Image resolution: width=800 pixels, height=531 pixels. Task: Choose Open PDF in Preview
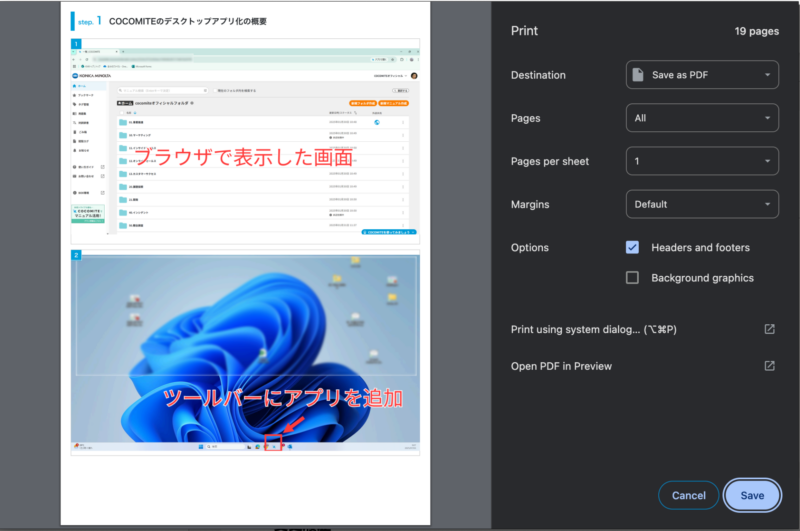tap(561, 366)
